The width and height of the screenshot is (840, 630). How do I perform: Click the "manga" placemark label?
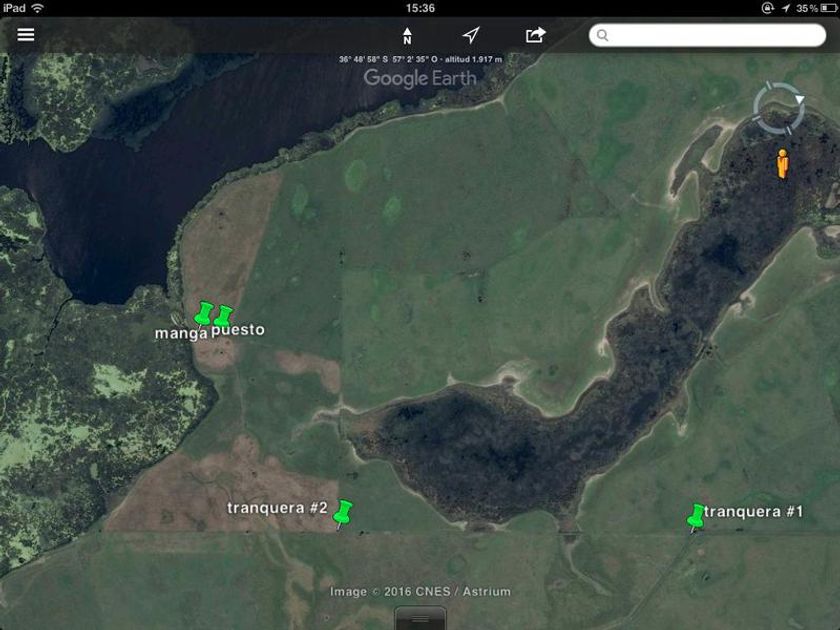pos(181,333)
